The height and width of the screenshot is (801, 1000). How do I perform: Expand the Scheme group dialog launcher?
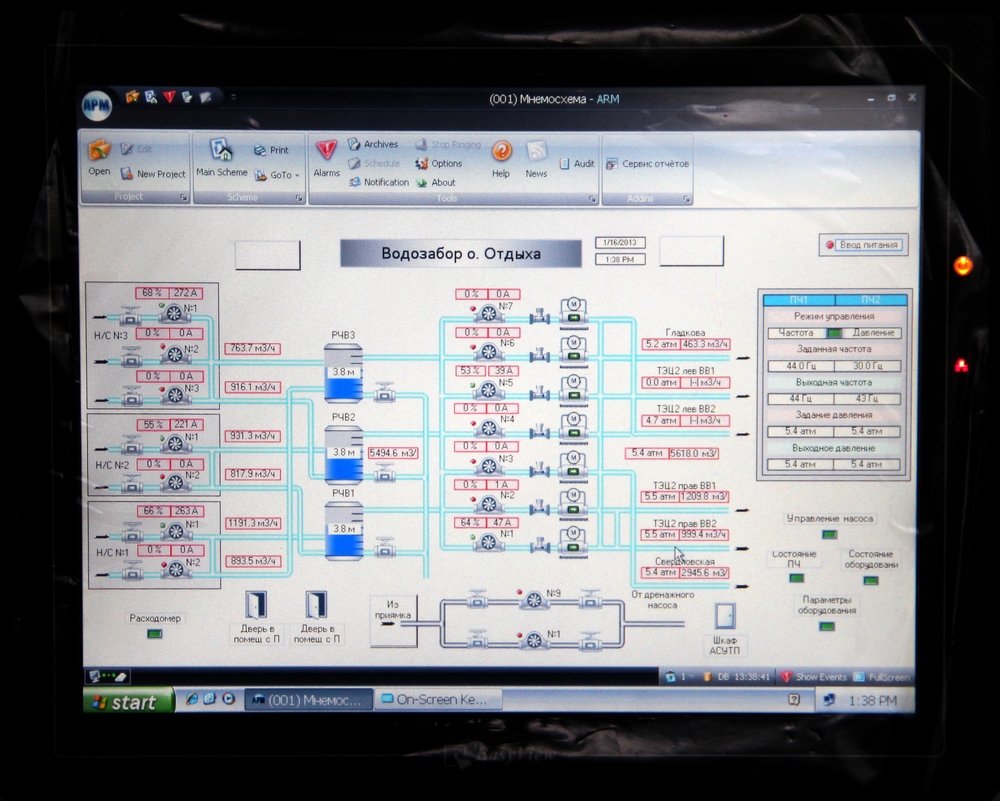coord(299,199)
